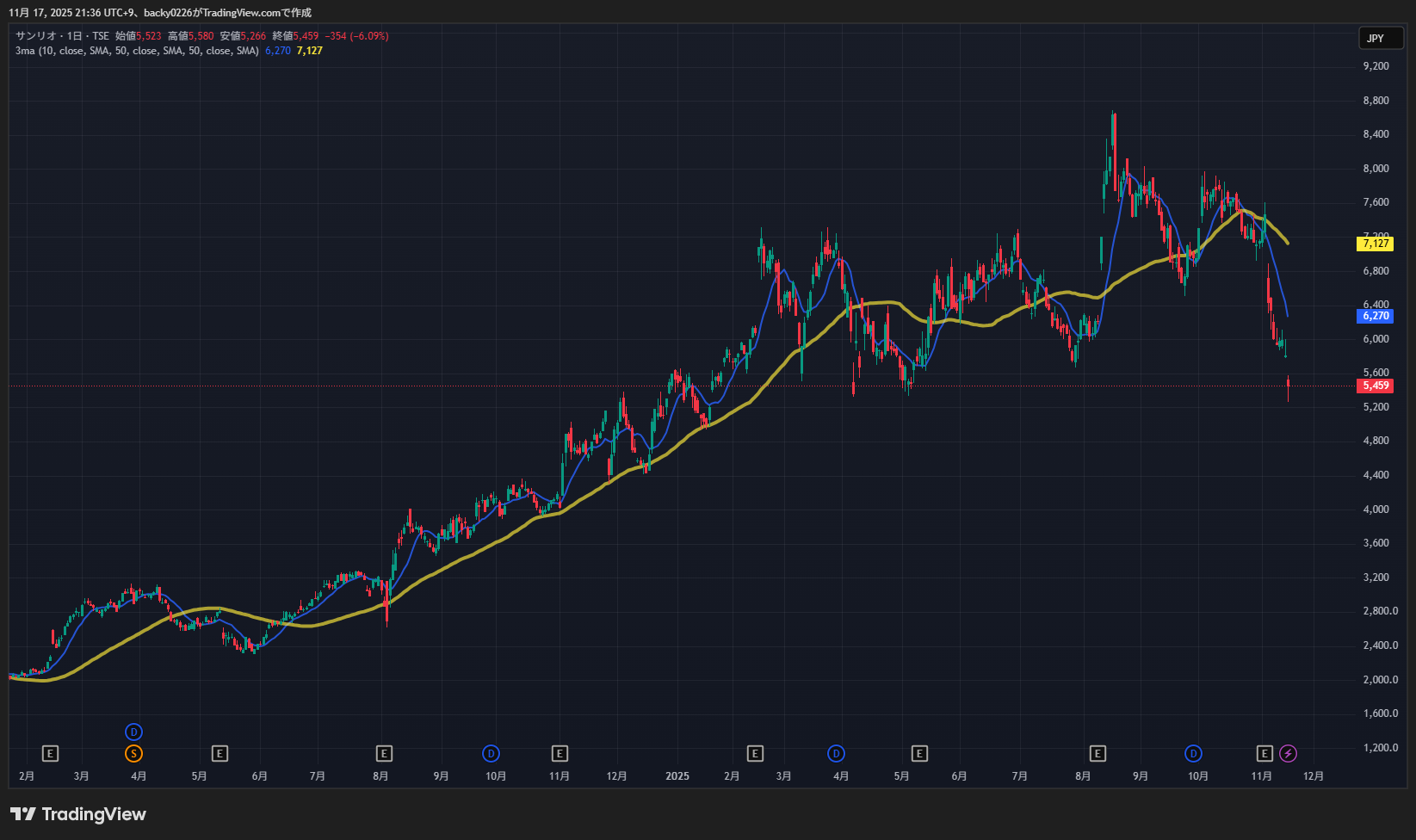Image resolution: width=1416 pixels, height=840 pixels.
Task: Select the dividend 'D' marker near October 2024
Action: 491,754
